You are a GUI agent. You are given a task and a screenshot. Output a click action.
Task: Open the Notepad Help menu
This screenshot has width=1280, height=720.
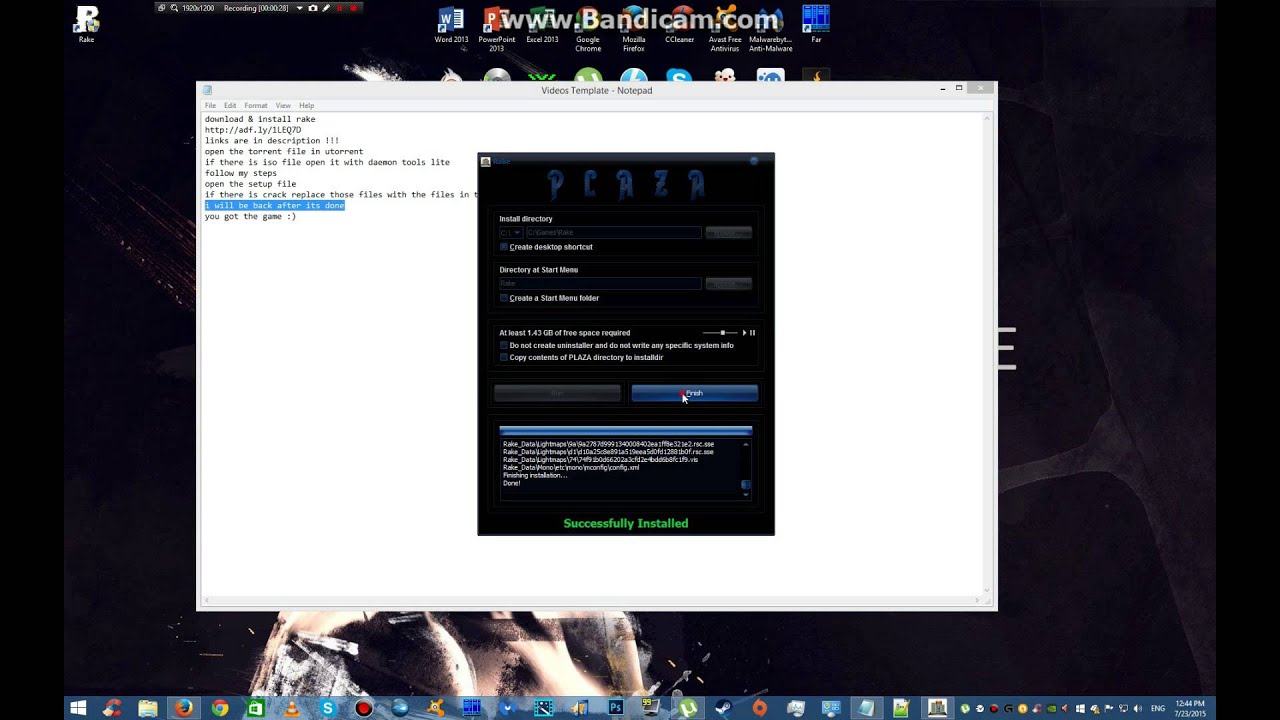[306, 105]
